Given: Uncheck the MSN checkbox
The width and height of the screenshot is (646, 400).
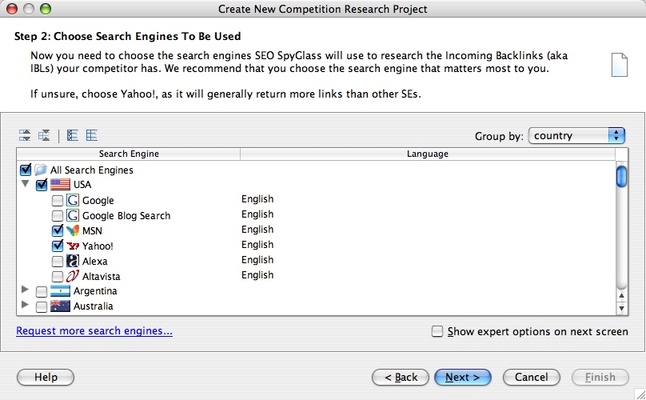Looking at the screenshot, I should coord(57,230).
